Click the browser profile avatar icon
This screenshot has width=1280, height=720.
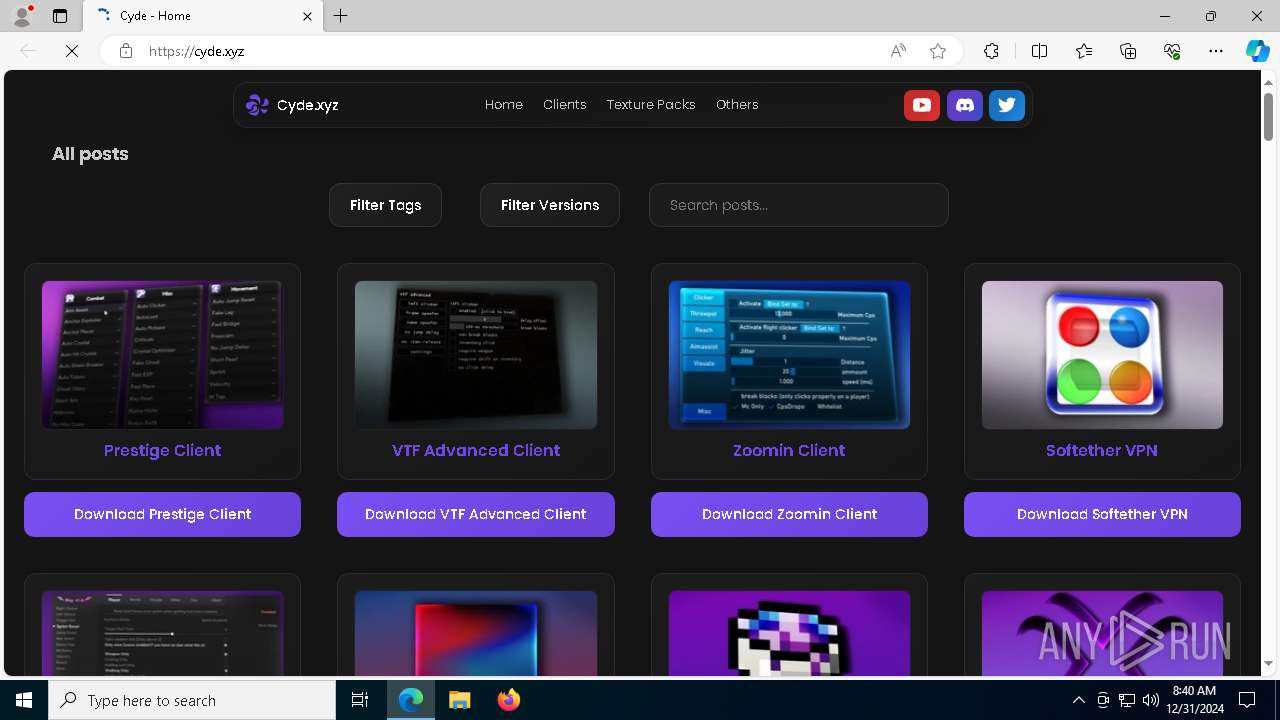coord(22,16)
